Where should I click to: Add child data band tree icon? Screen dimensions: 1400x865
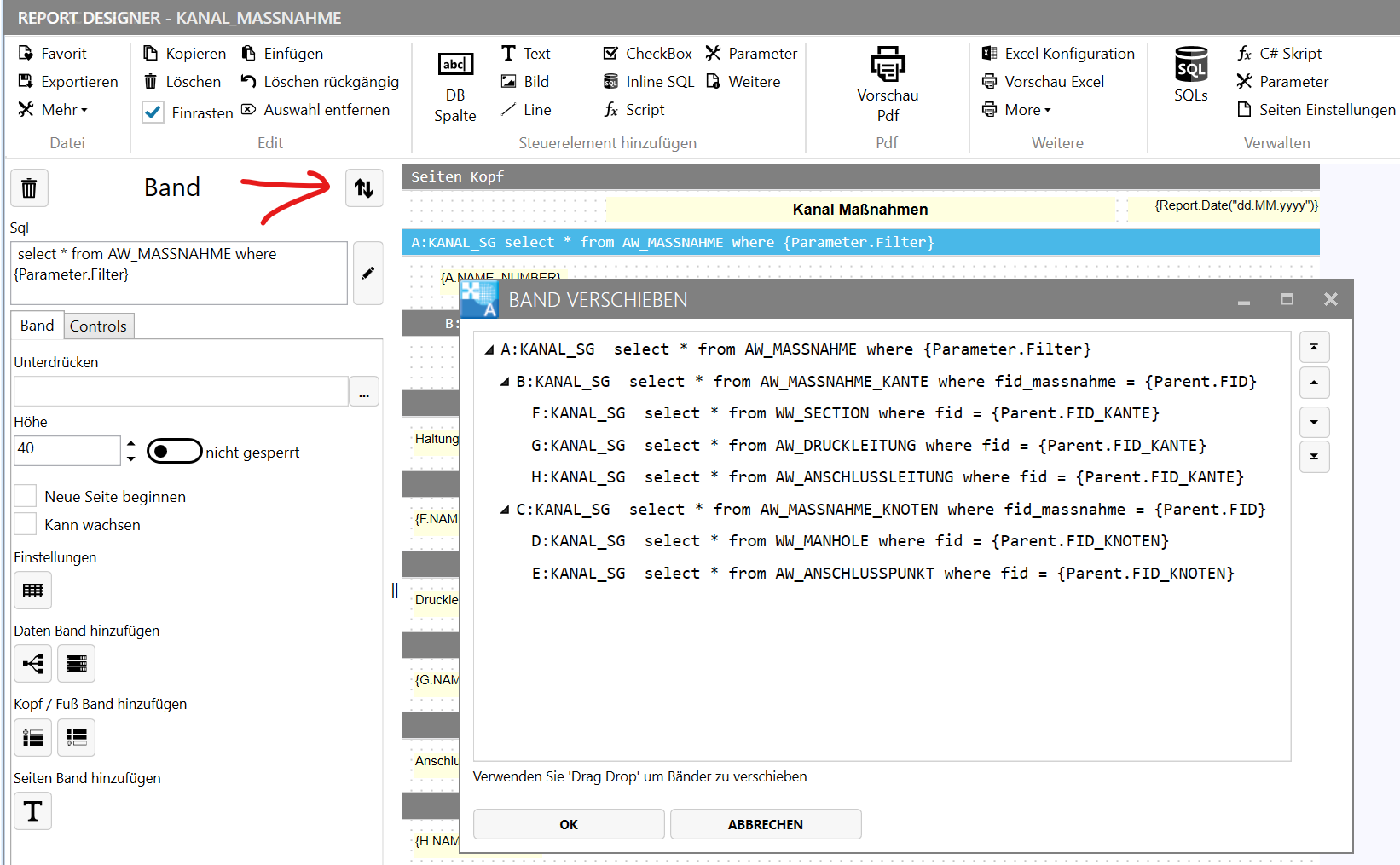point(33,663)
